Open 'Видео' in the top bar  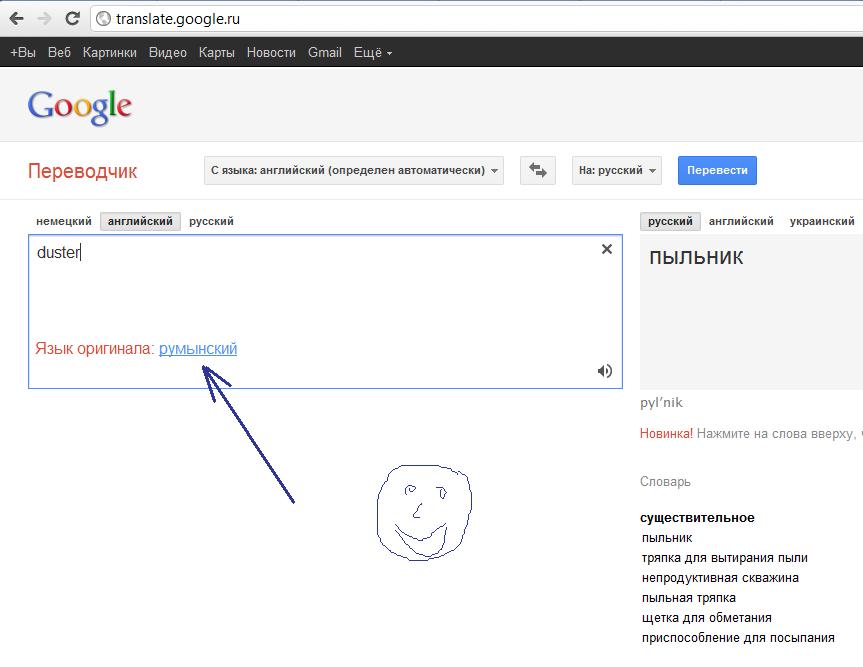tap(168, 52)
